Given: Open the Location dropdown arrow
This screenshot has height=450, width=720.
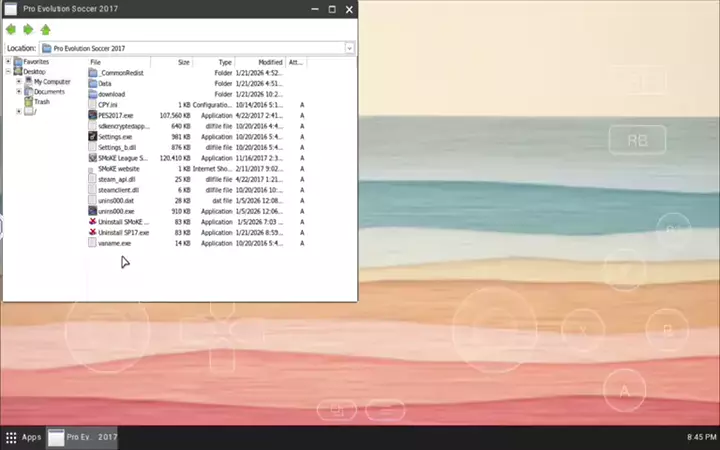Looking at the screenshot, I should coord(350,48).
